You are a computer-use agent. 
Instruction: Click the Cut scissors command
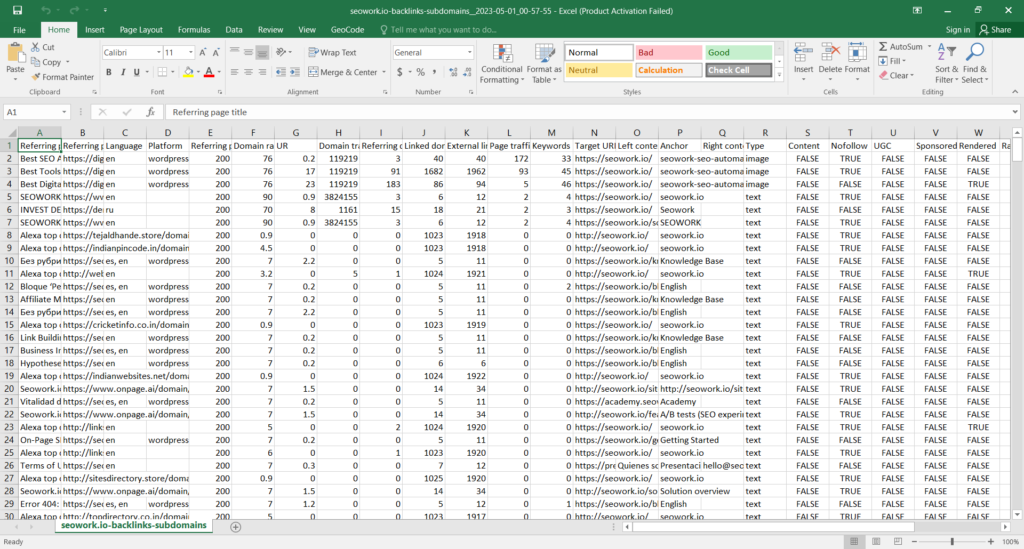click(x=43, y=47)
